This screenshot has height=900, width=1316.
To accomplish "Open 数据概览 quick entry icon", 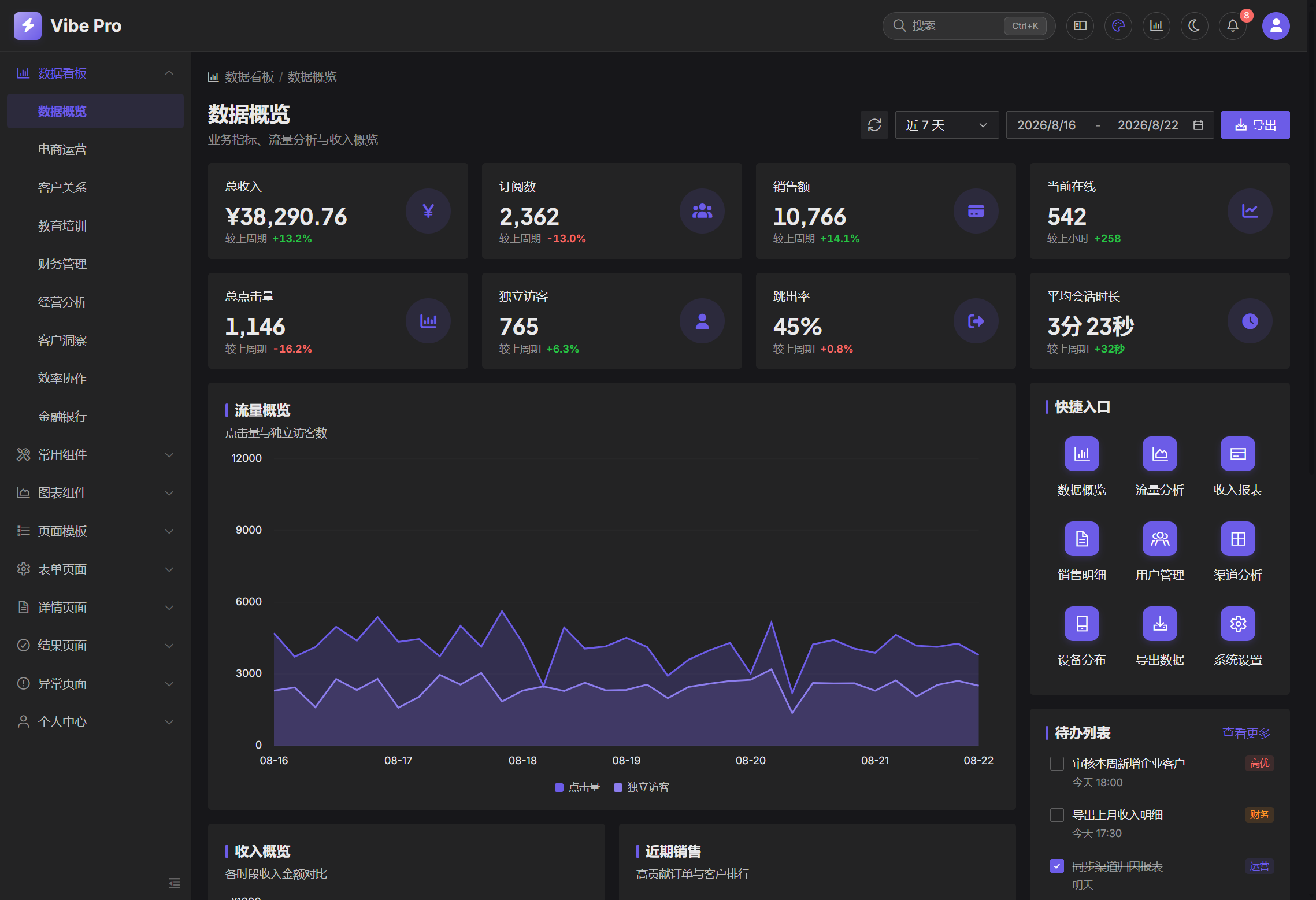I will click(1081, 454).
